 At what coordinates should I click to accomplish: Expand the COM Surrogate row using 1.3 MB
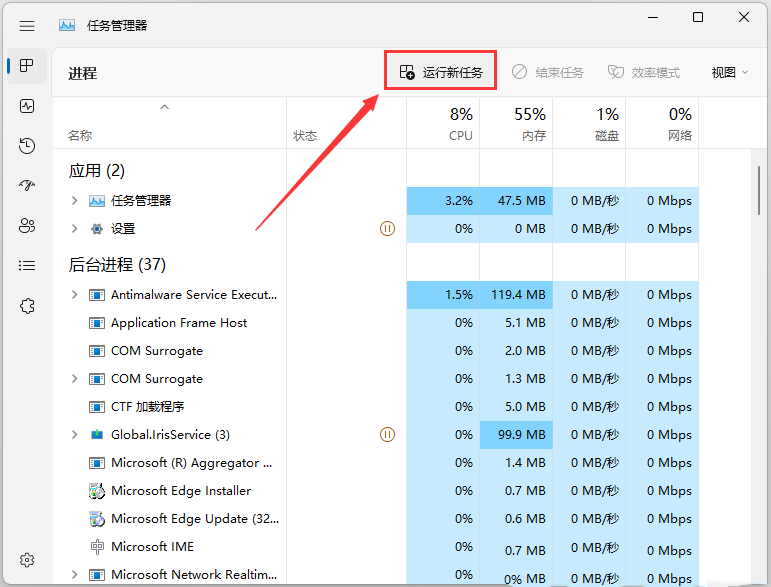pos(74,378)
